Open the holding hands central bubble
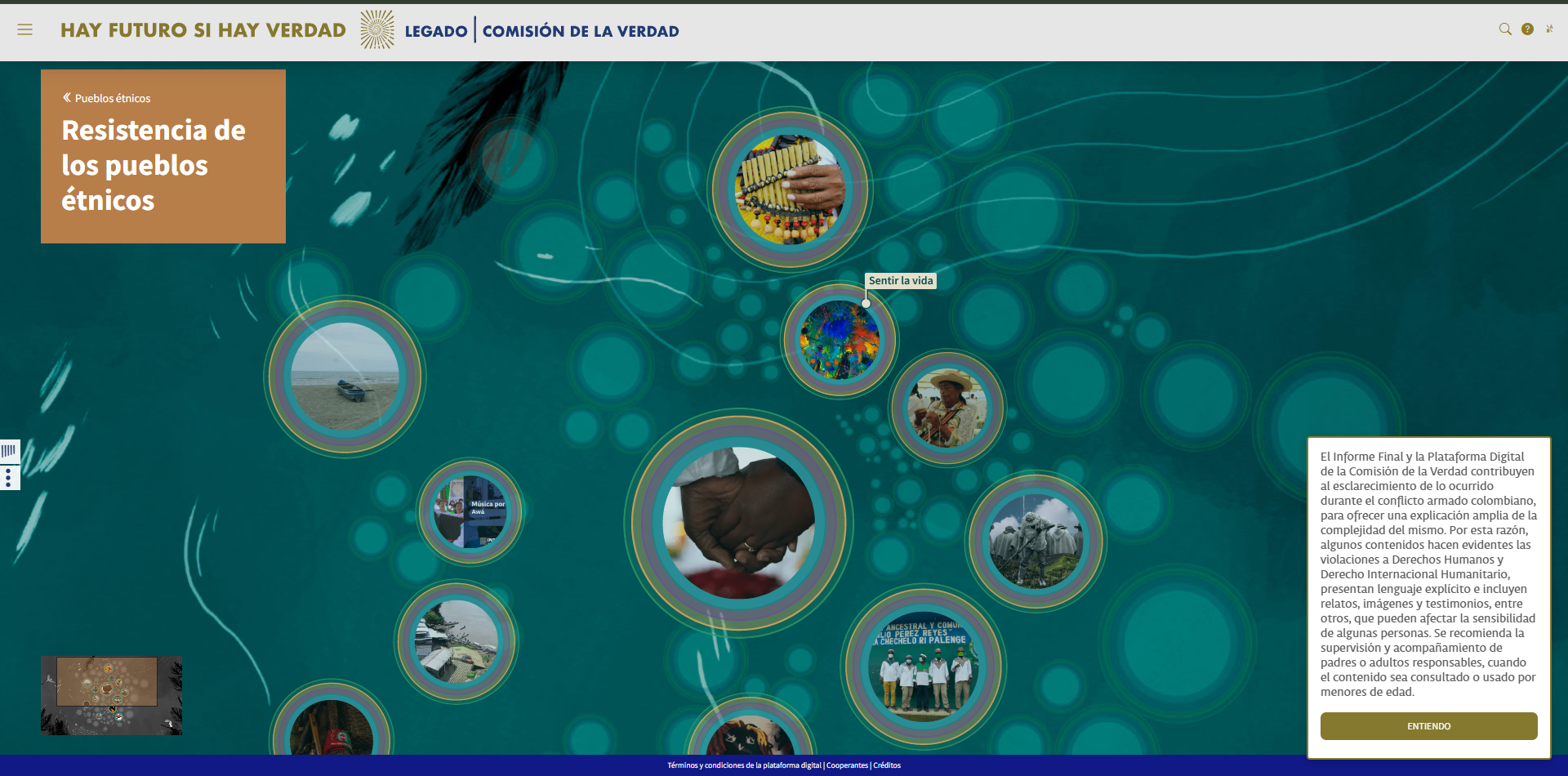Image resolution: width=1568 pixels, height=776 pixels. (739, 523)
